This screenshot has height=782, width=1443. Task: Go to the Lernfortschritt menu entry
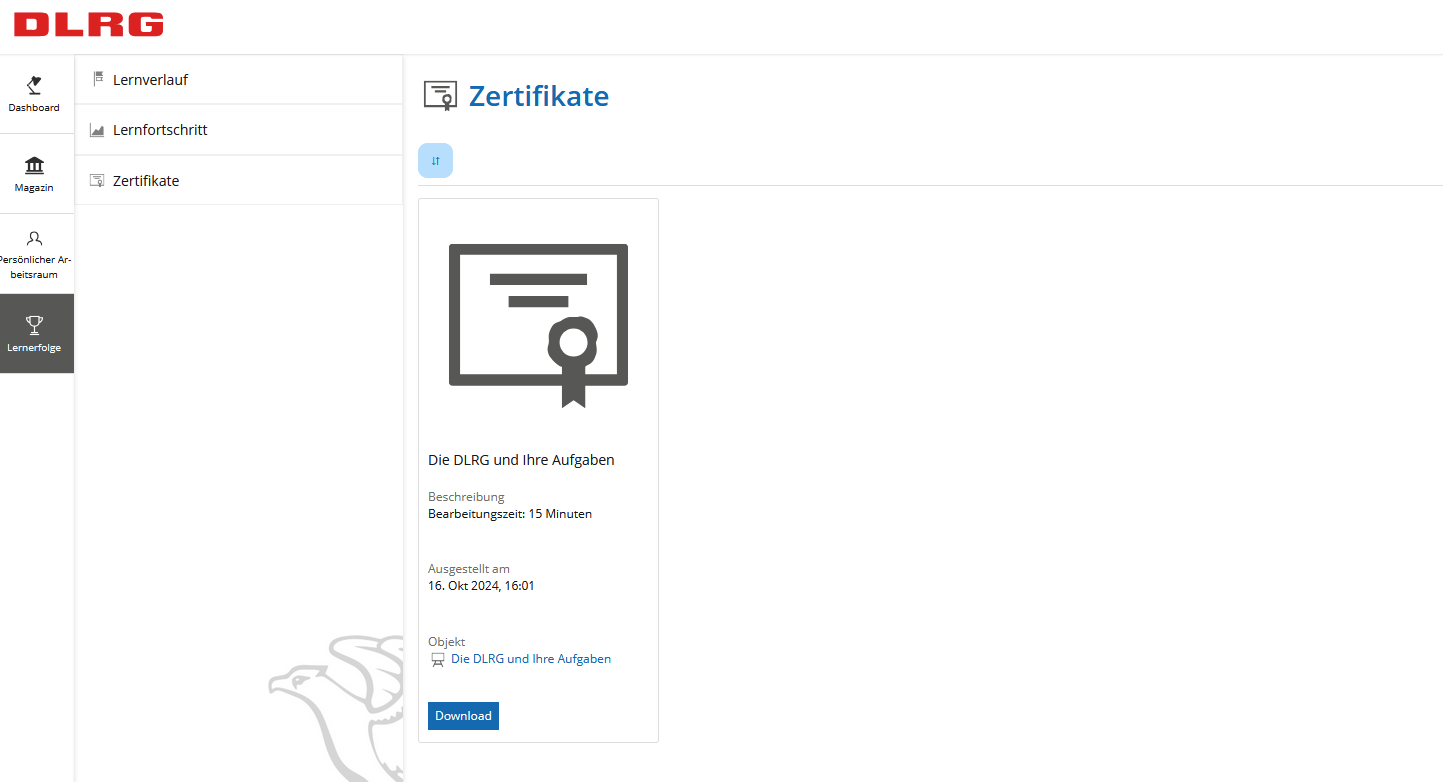click(x=160, y=130)
